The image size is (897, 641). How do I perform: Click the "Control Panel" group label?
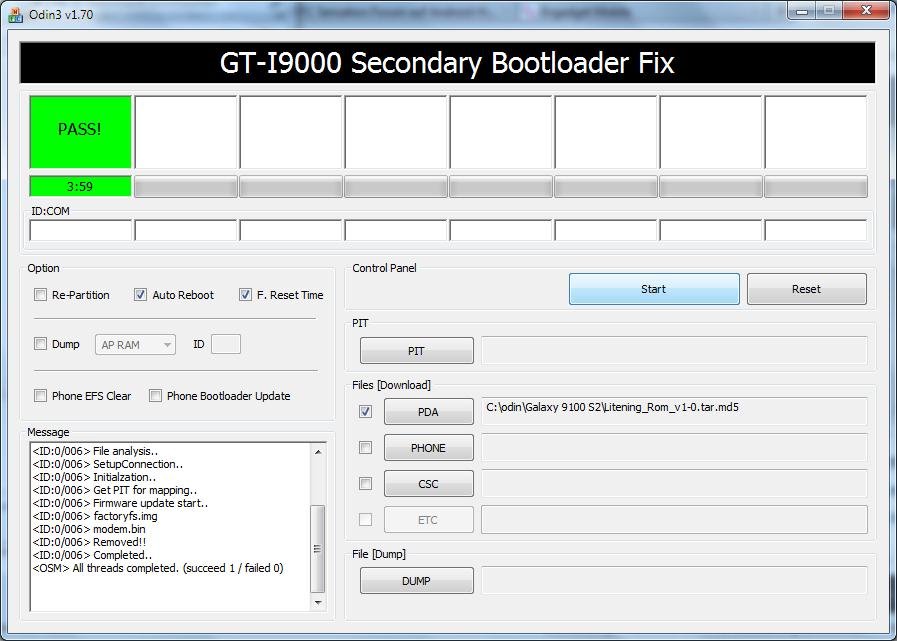pyautogui.click(x=384, y=268)
